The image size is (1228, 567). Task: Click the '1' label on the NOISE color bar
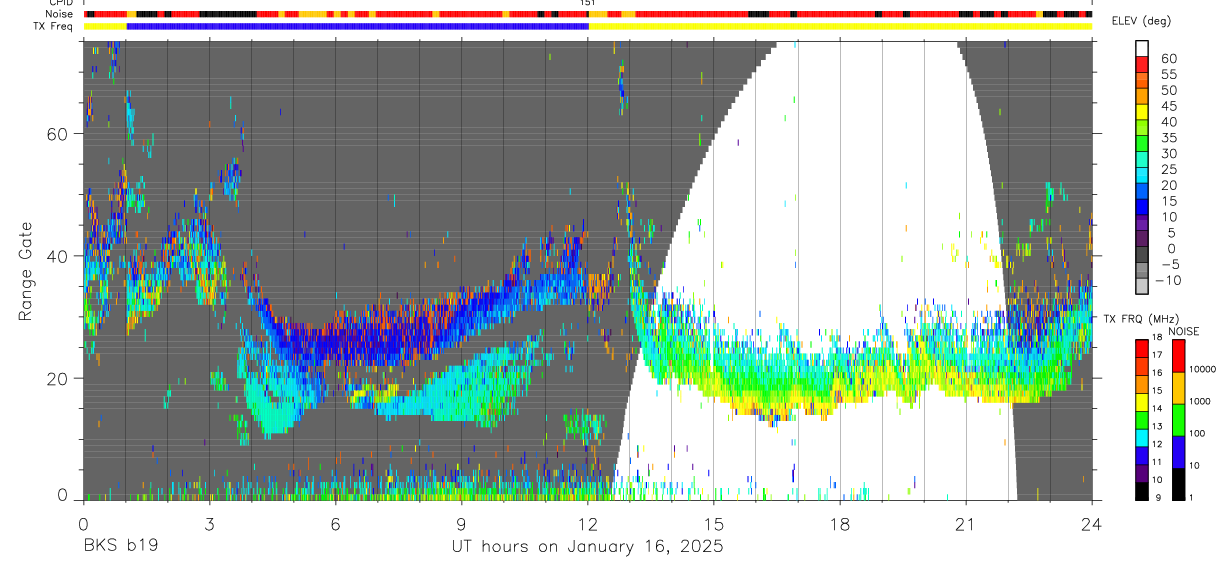[x=1192, y=497]
